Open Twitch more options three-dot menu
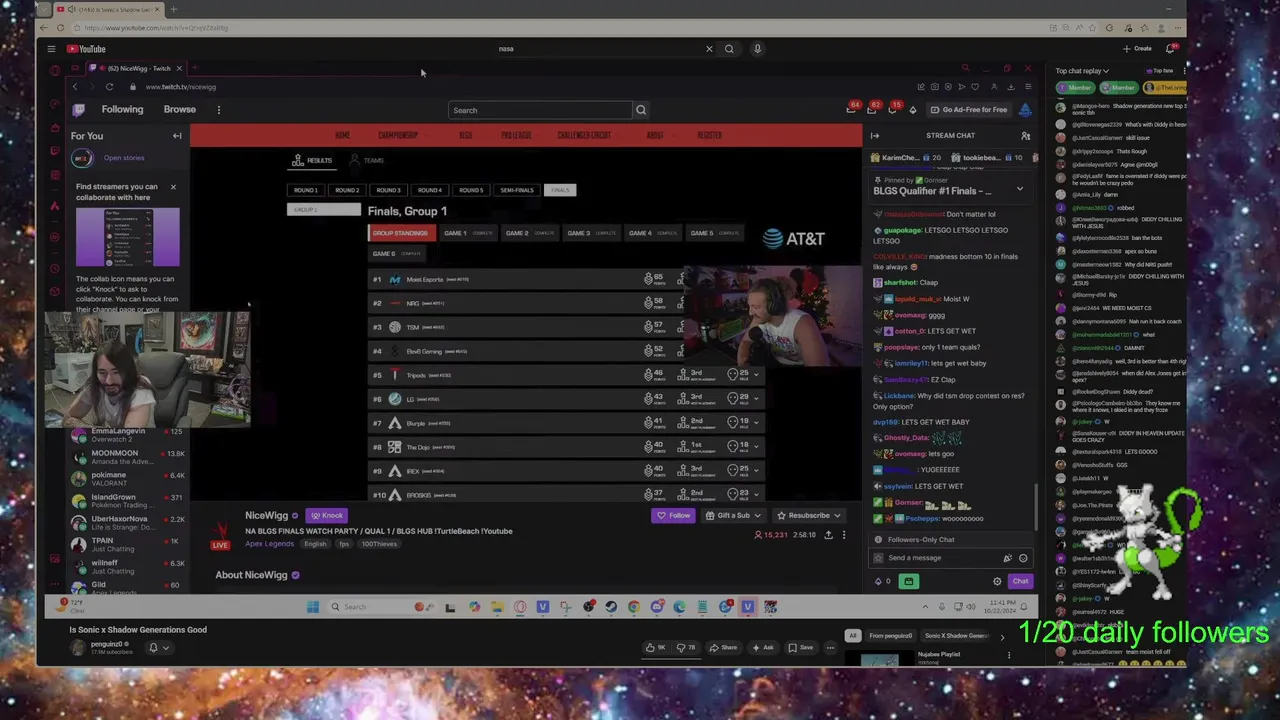This screenshot has height=720, width=1280. click(219, 110)
